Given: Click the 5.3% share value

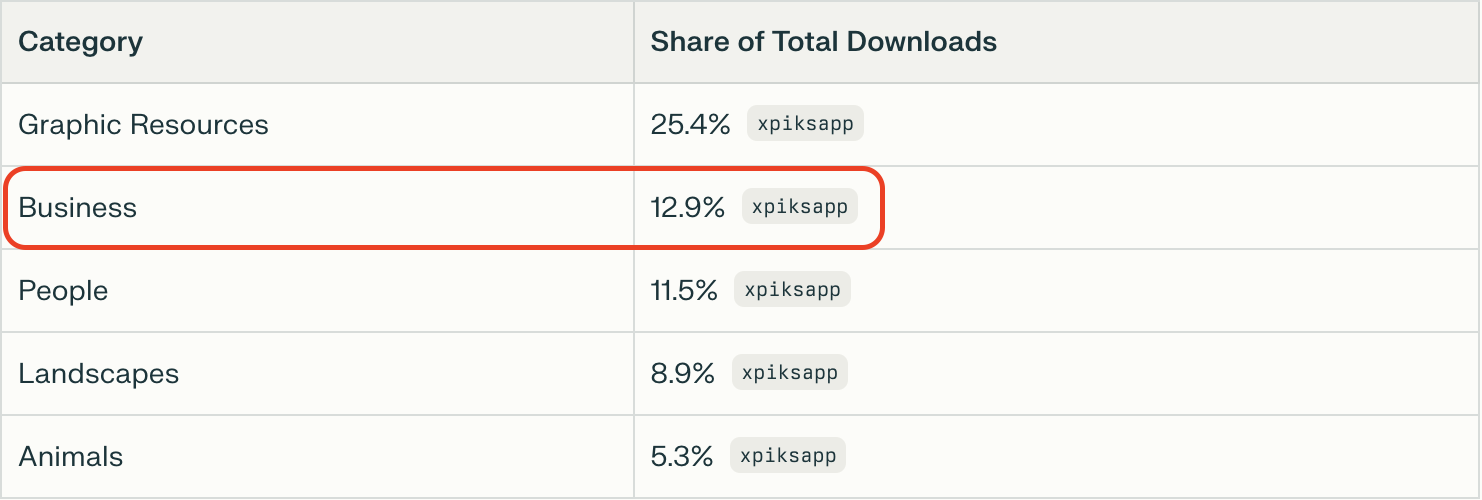Looking at the screenshot, I should pyautogui.click(x=681, y=457).
